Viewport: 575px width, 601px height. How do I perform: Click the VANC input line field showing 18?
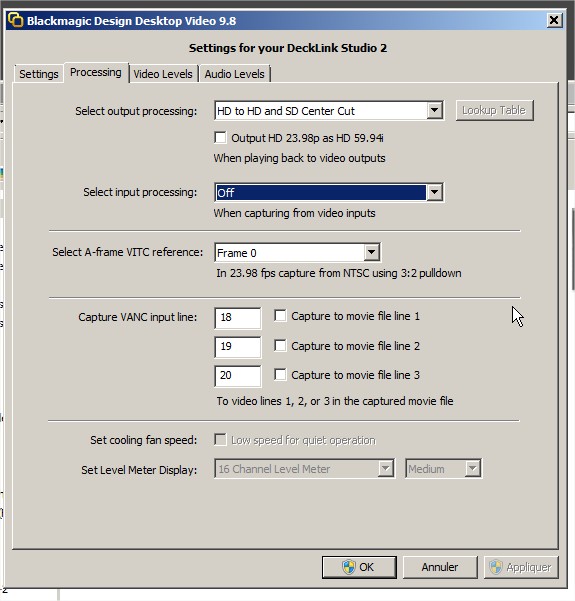click(238, 318)
